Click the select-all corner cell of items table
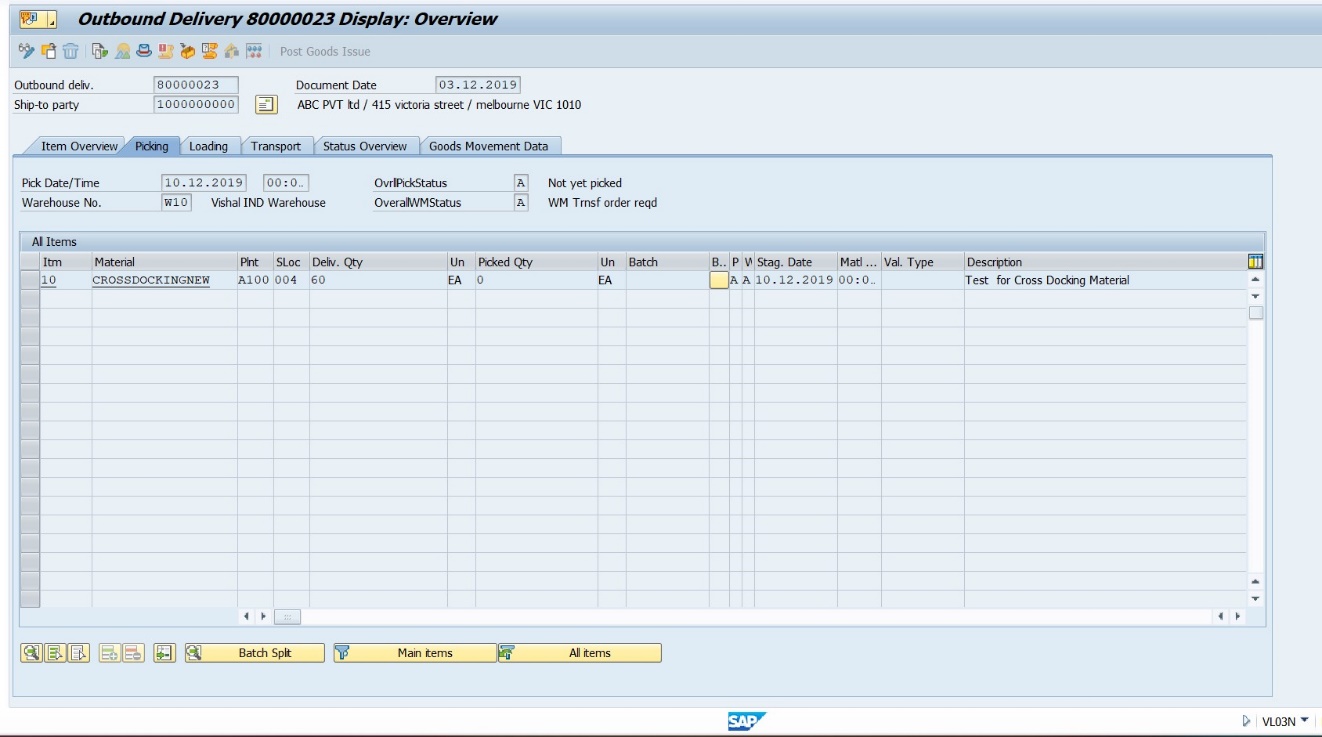 click(x=30, y=262)
